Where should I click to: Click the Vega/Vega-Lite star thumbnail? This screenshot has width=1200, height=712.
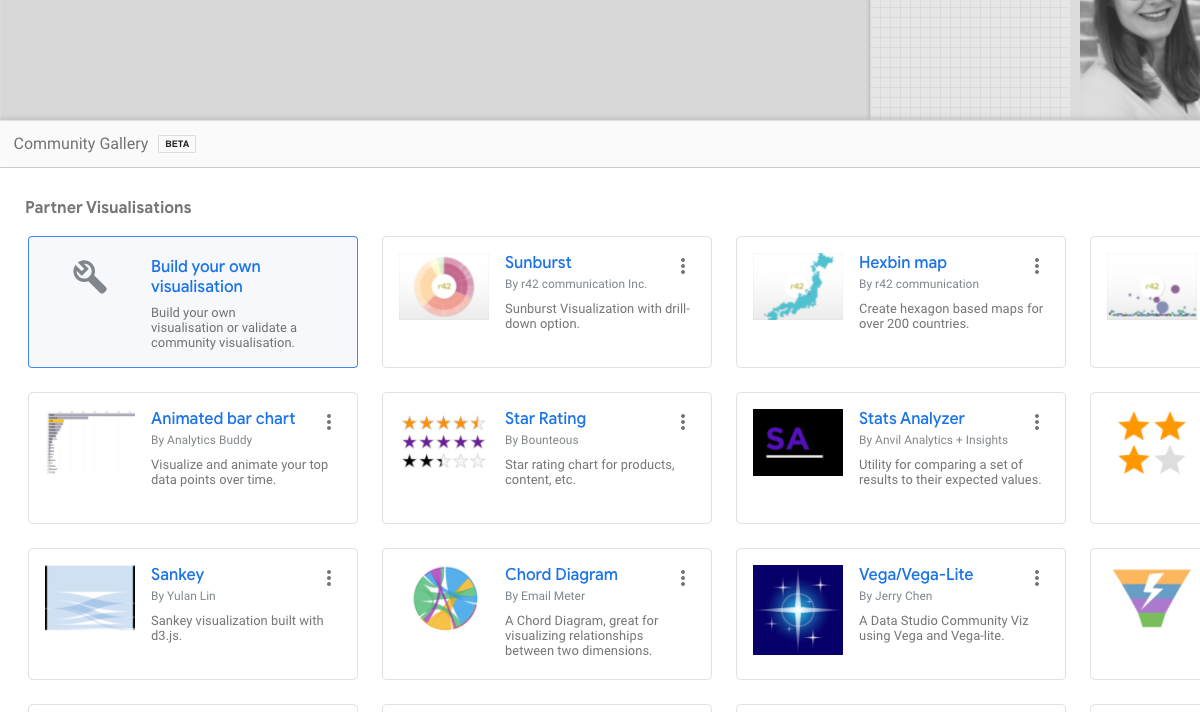pos(798,610)
